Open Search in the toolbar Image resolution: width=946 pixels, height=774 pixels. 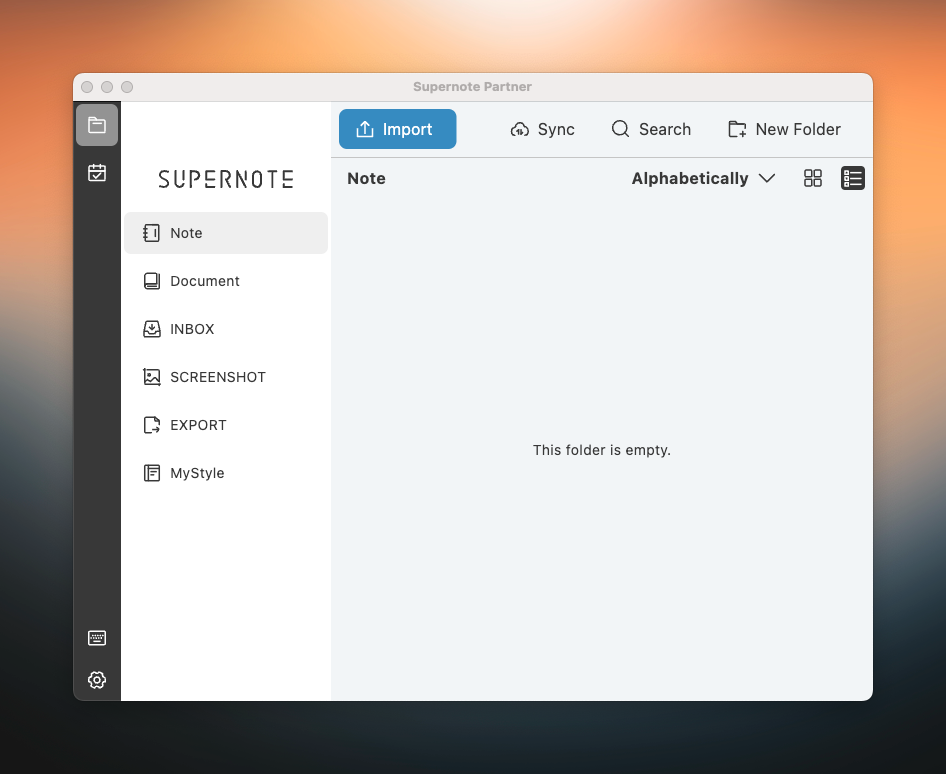coord(651,129)
